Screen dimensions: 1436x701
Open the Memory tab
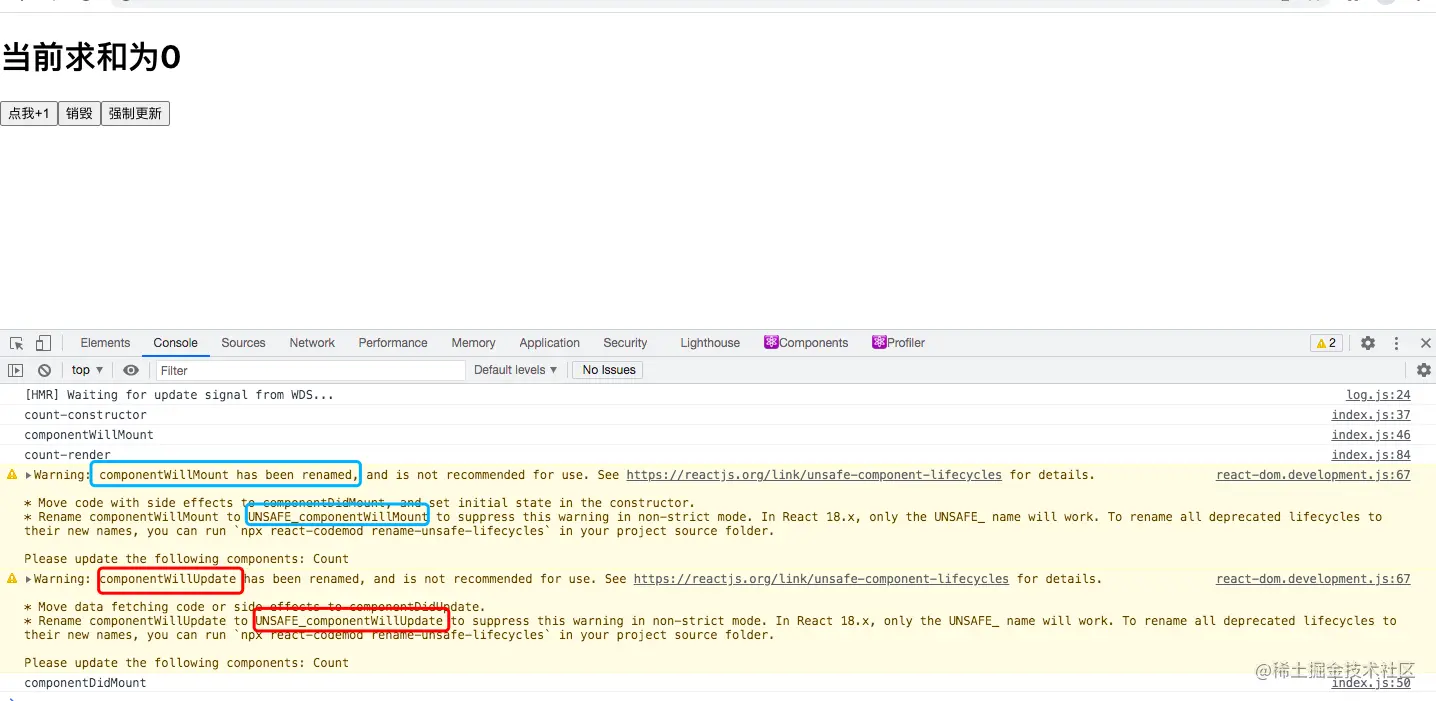(x=473, y=343)
